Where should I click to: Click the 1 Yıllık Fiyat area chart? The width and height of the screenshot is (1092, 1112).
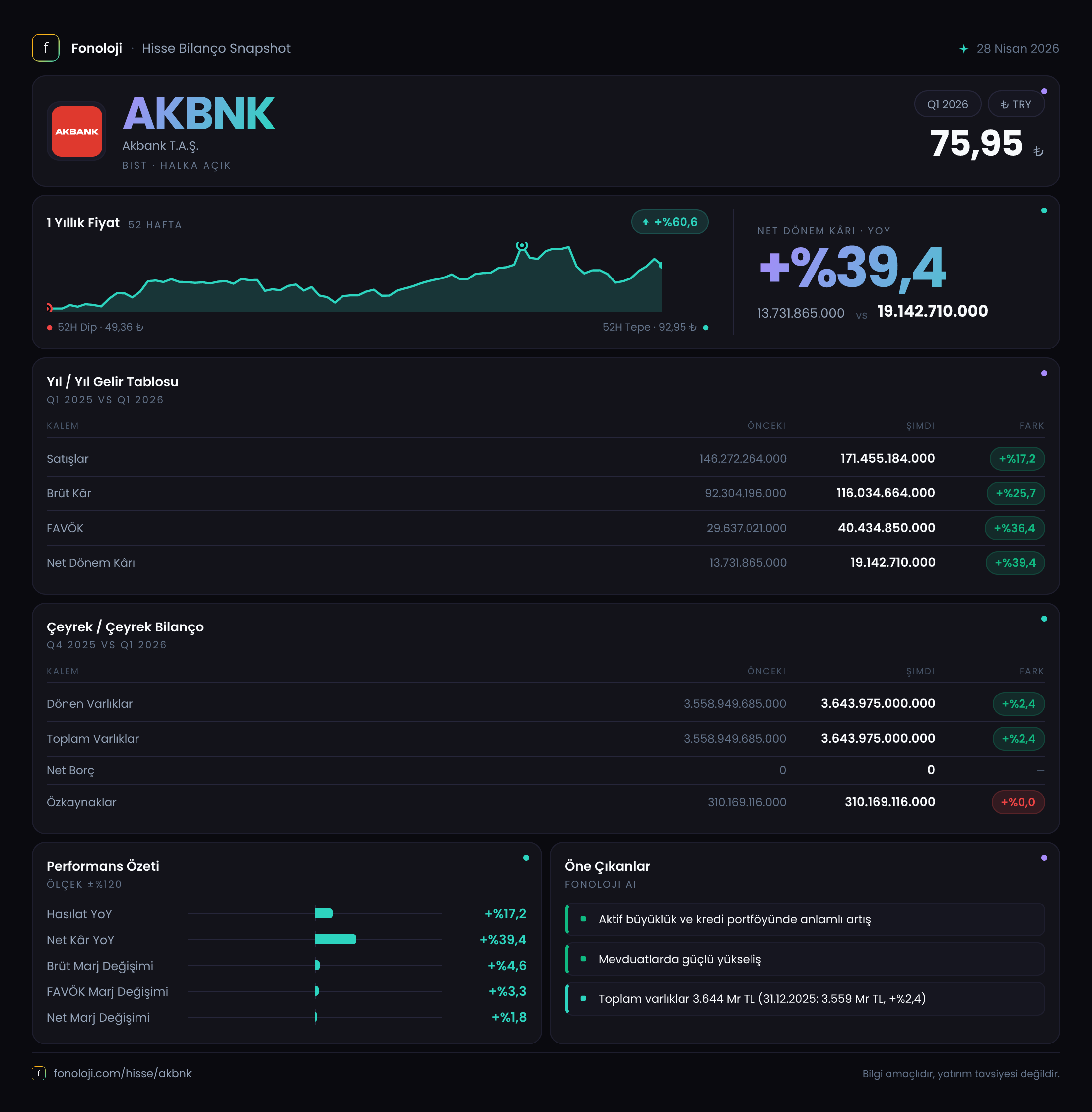354,278
